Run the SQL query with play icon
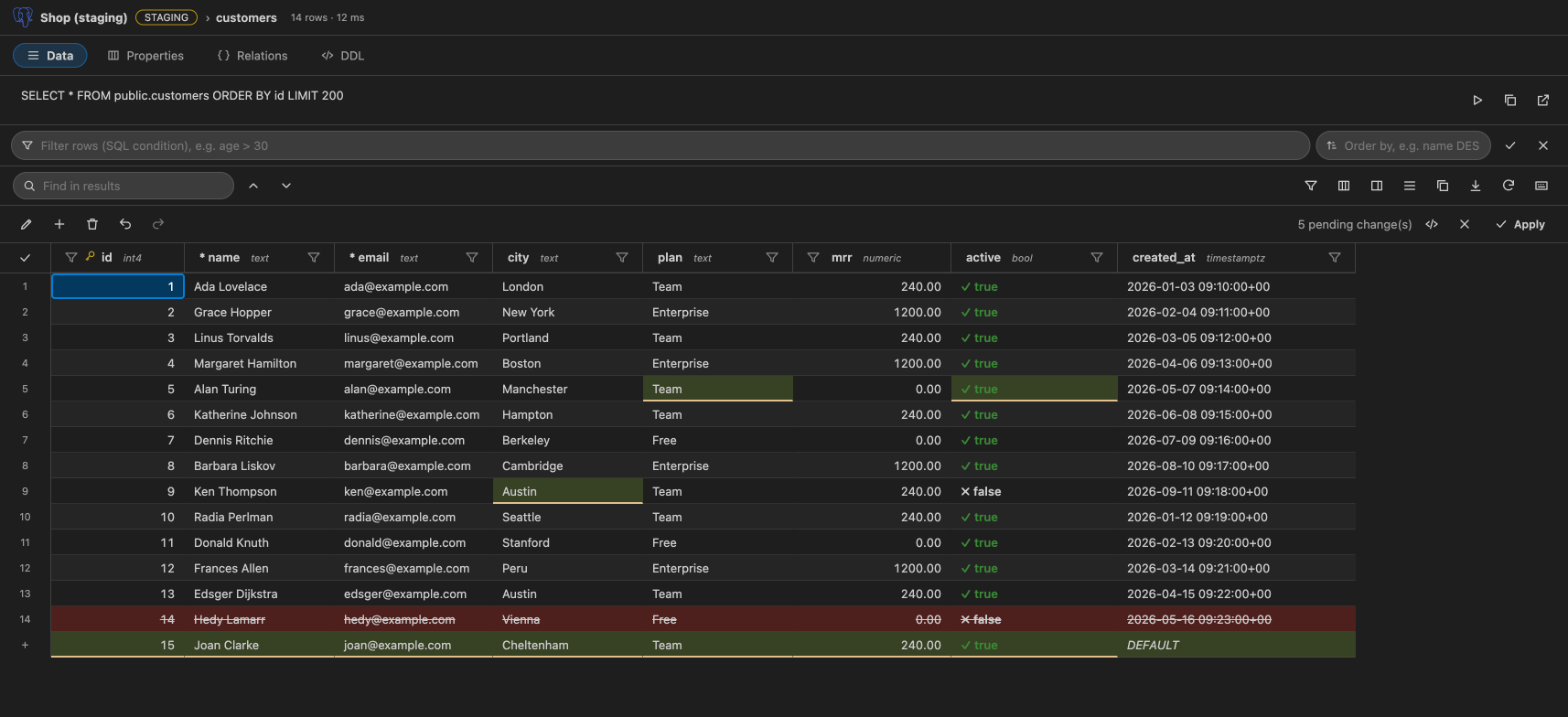Viewport: 1568px width, 717px height. [x=1477, y=100]
